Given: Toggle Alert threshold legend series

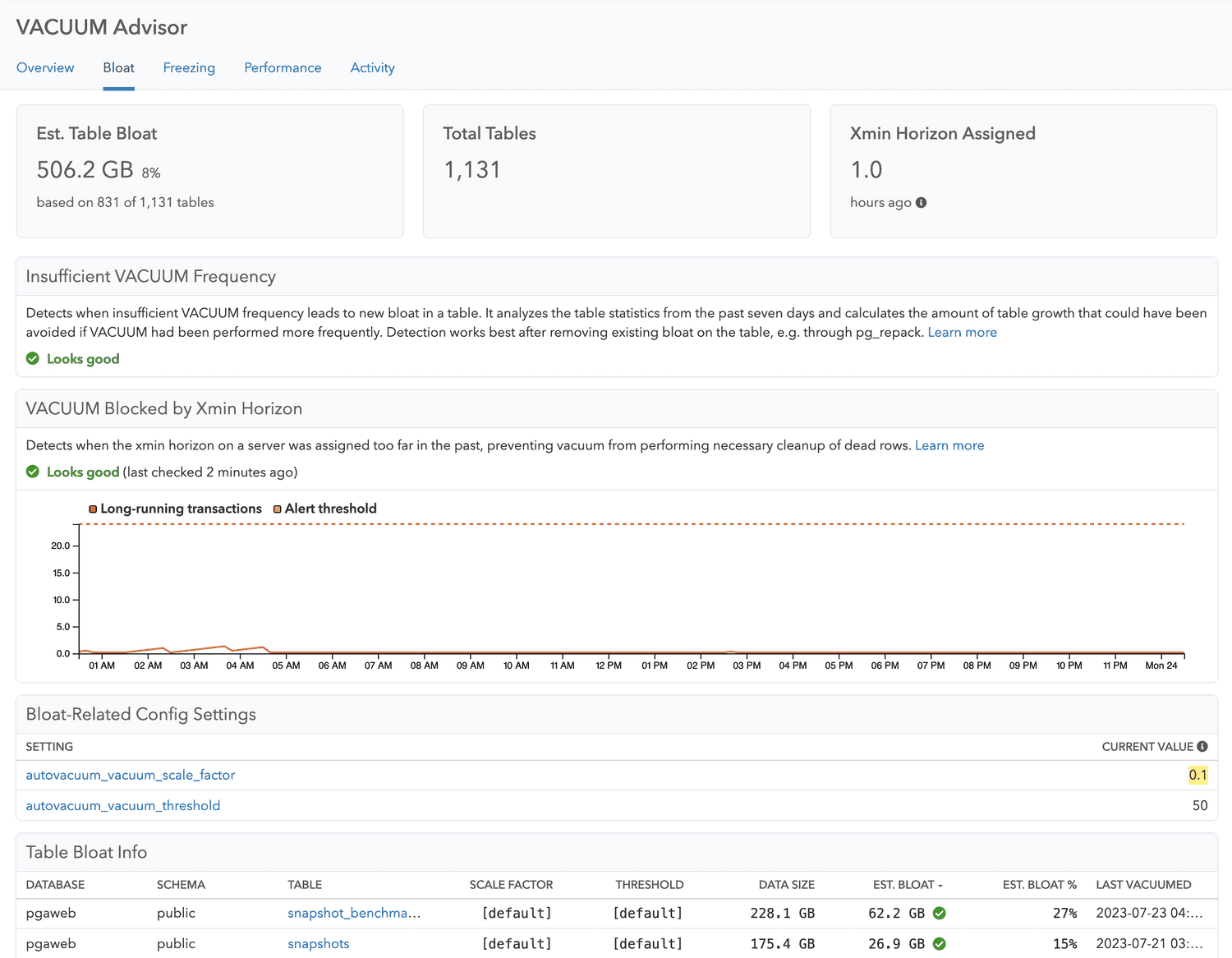Looking at the screenshot, I should (324, 509).
